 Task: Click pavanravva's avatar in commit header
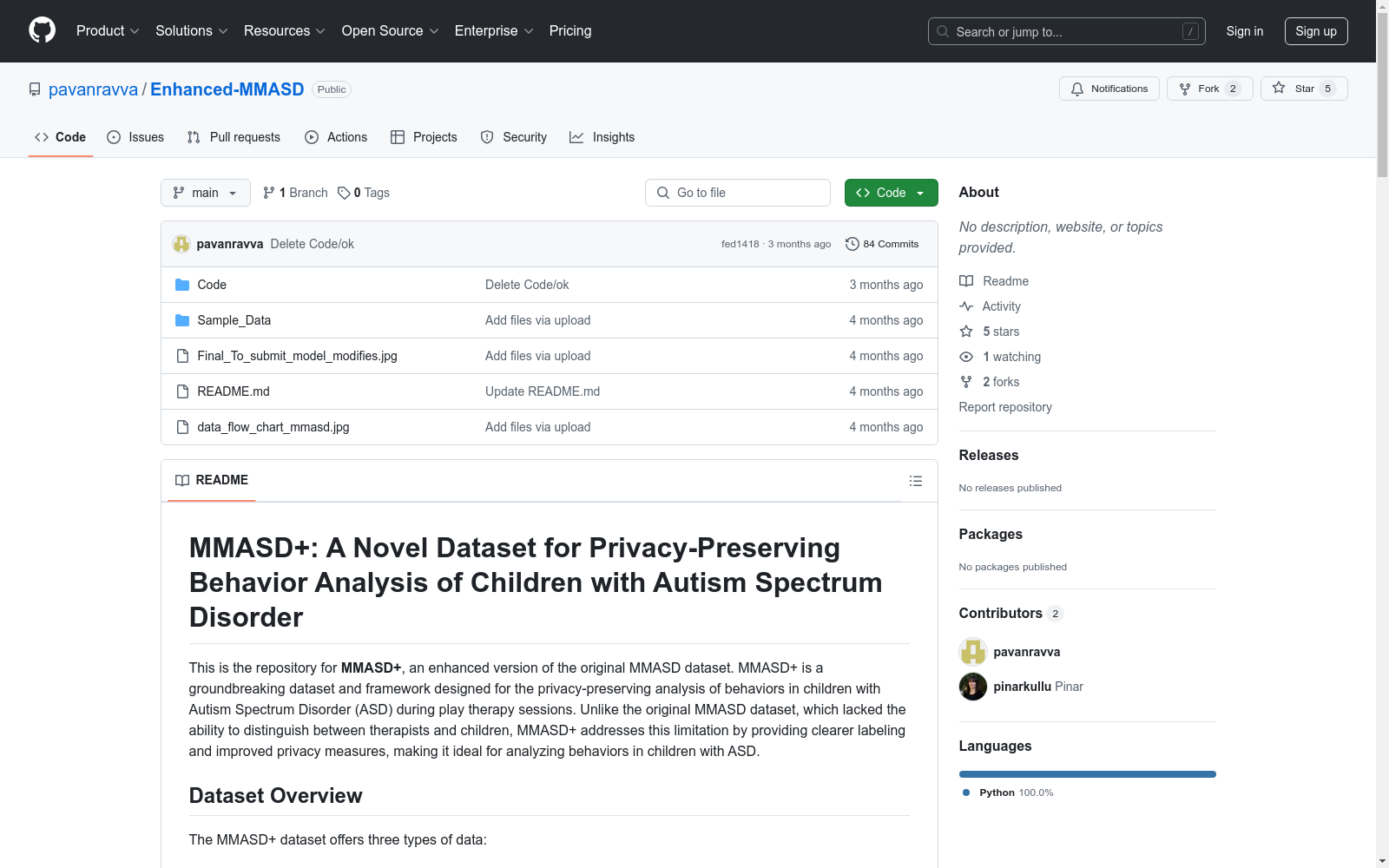(x=181, y=244)
